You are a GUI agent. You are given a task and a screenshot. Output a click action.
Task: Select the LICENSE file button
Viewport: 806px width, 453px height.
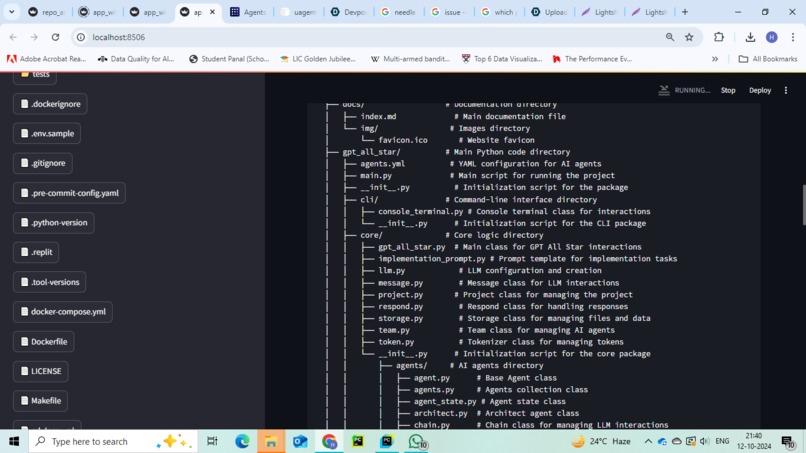click(x=41, y=371)
